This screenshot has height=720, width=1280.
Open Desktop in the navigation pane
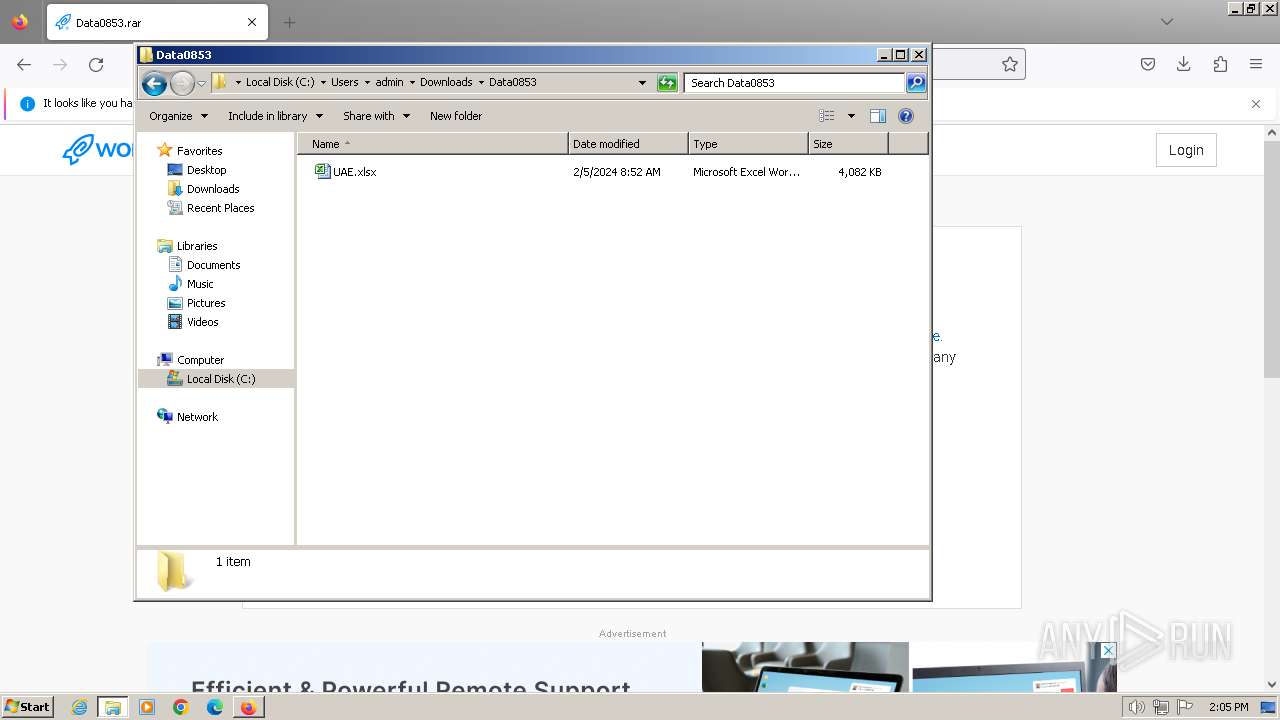(x=206, y=170)
